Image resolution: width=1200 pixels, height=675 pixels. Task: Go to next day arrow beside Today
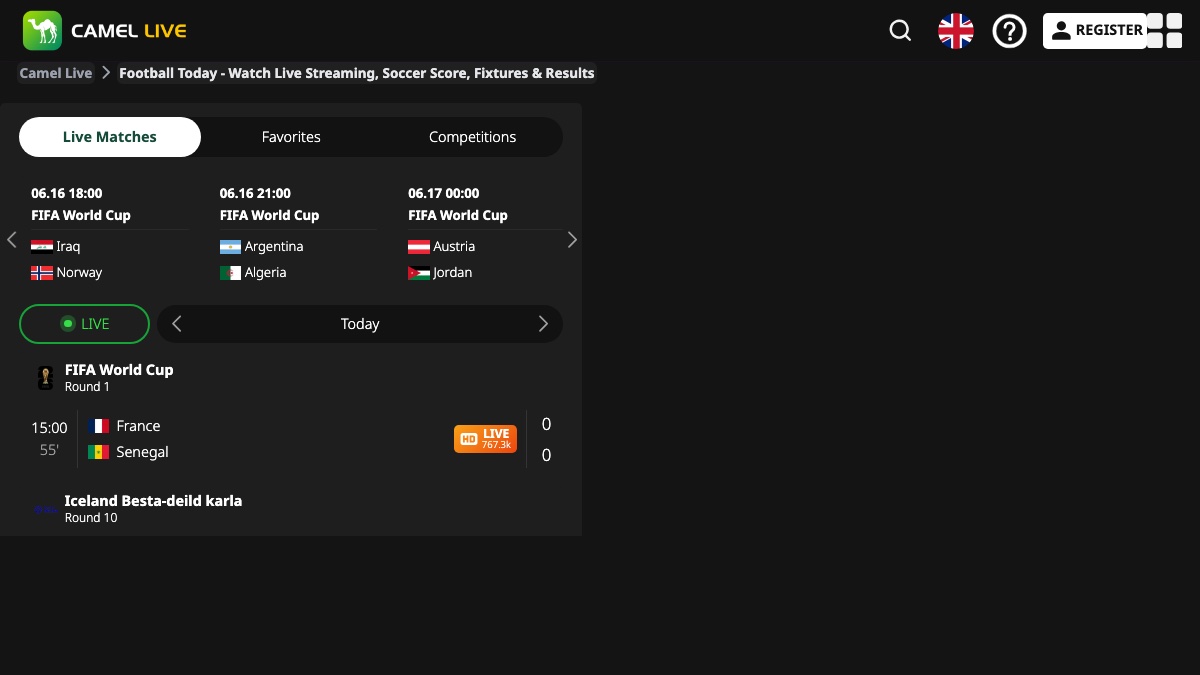pyautogui.click(x=543, y=324)
